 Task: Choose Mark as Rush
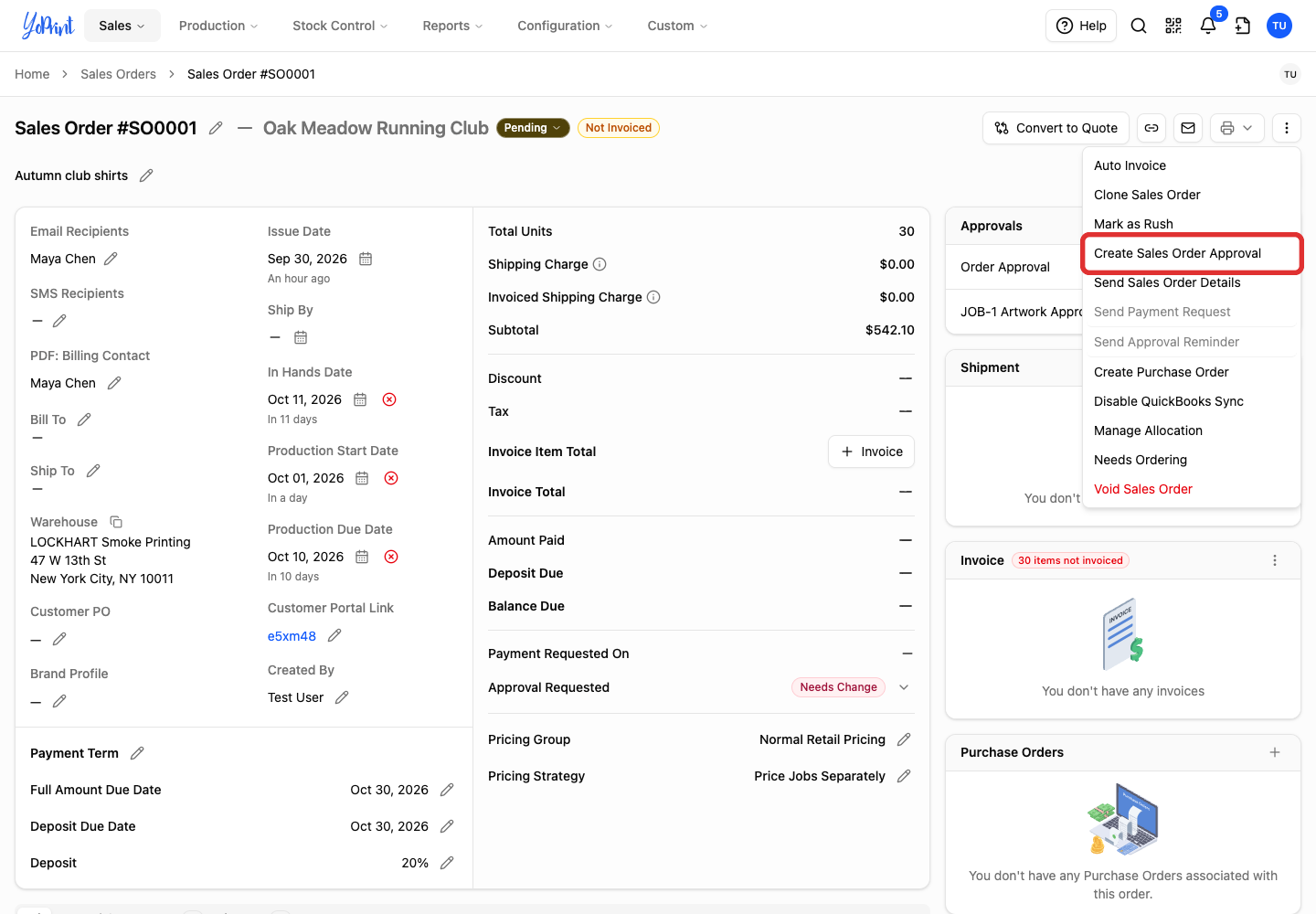pos(1192,224)
